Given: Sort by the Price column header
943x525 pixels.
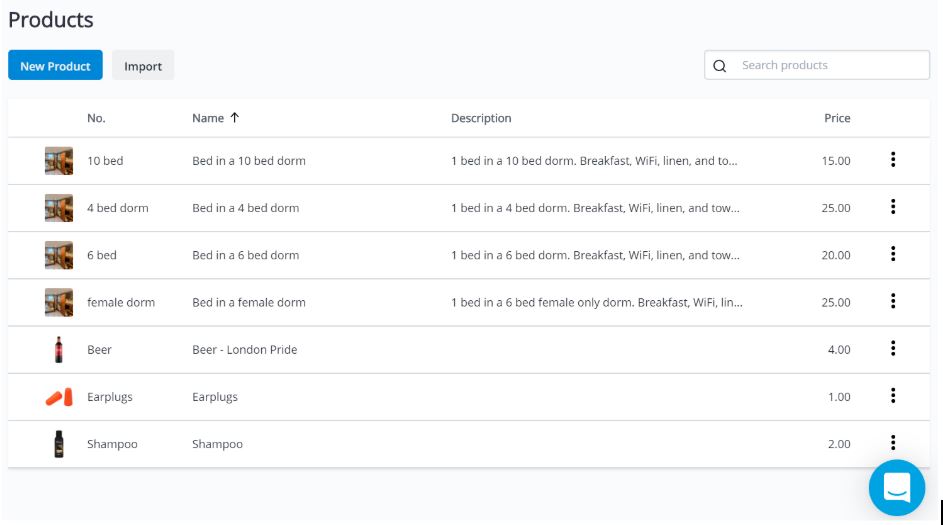Looking at the screenshot, I should 837,118.
